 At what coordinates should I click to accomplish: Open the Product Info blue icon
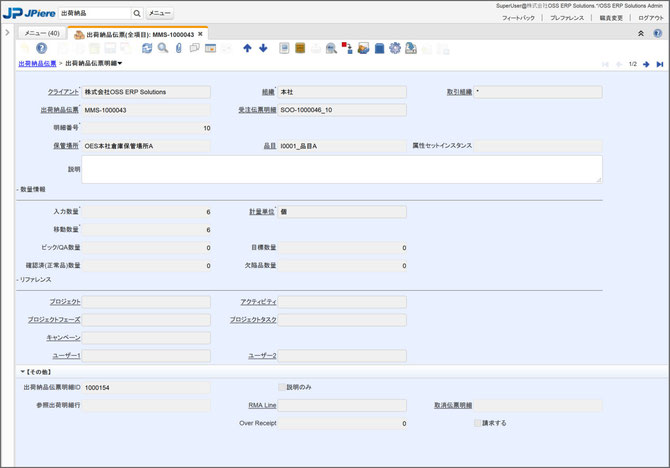(379, 48)
